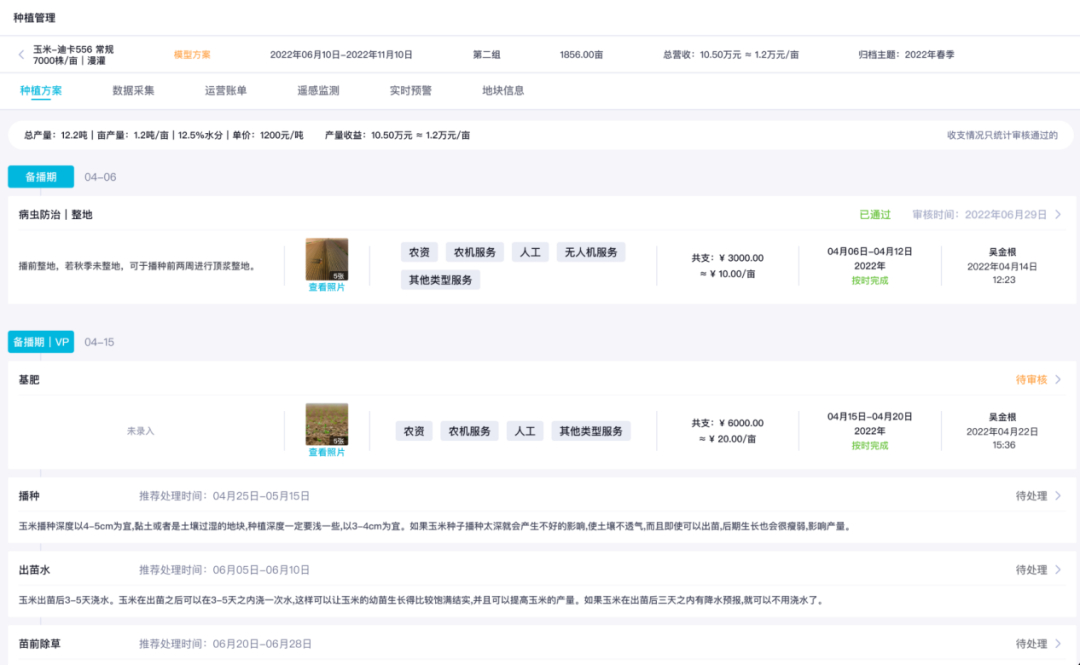Switch to the 遥感监测 tab
Image resolution: width=1080 pixels, height=665 pixels.
click(x=317, y=90)
